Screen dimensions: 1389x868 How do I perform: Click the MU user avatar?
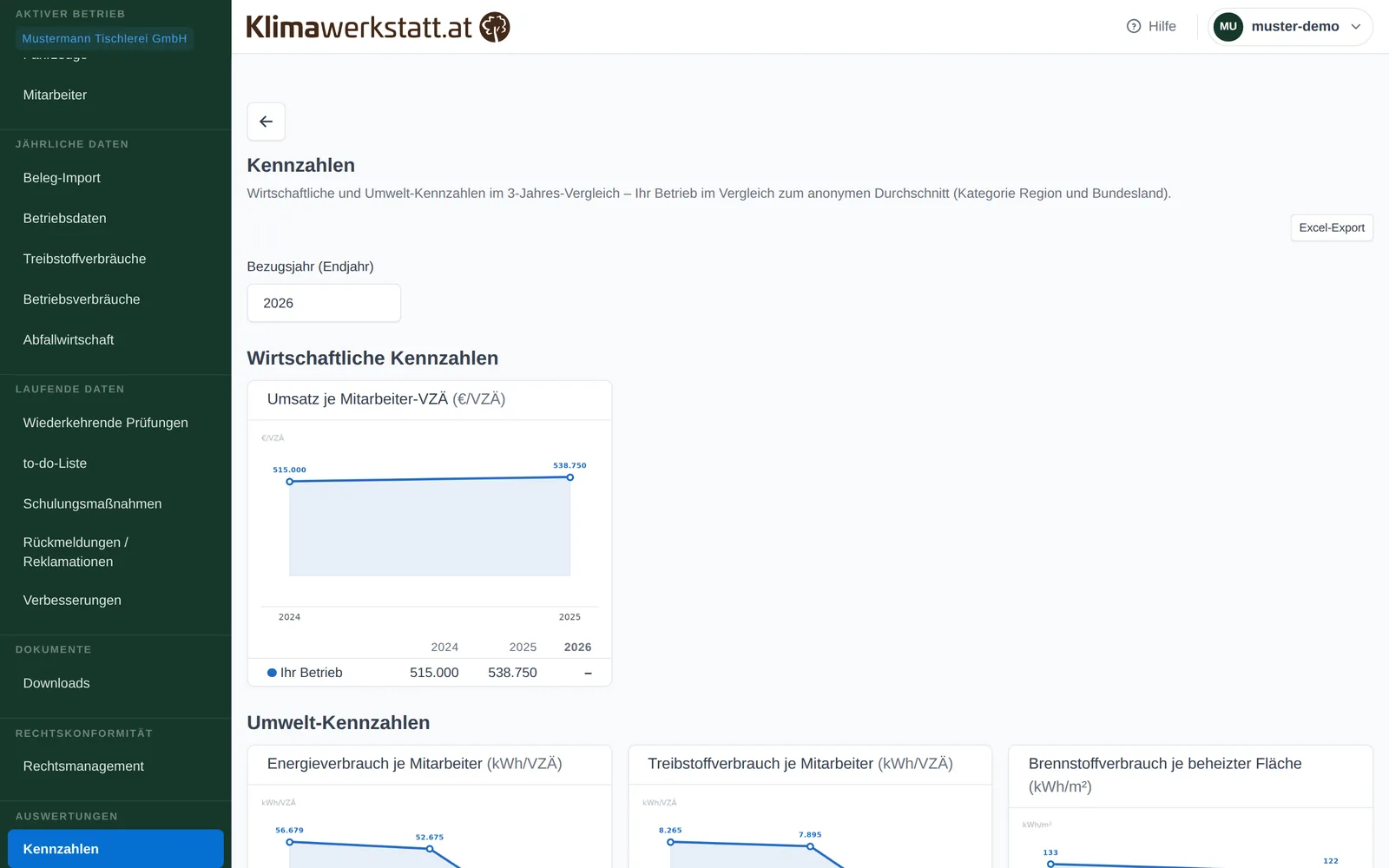click(1228, 26)
